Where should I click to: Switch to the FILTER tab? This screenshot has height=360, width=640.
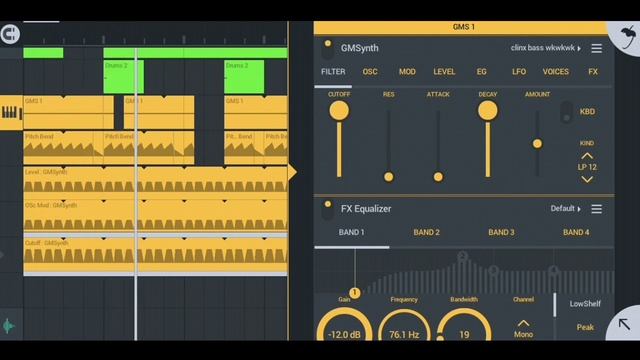point(333,72)
